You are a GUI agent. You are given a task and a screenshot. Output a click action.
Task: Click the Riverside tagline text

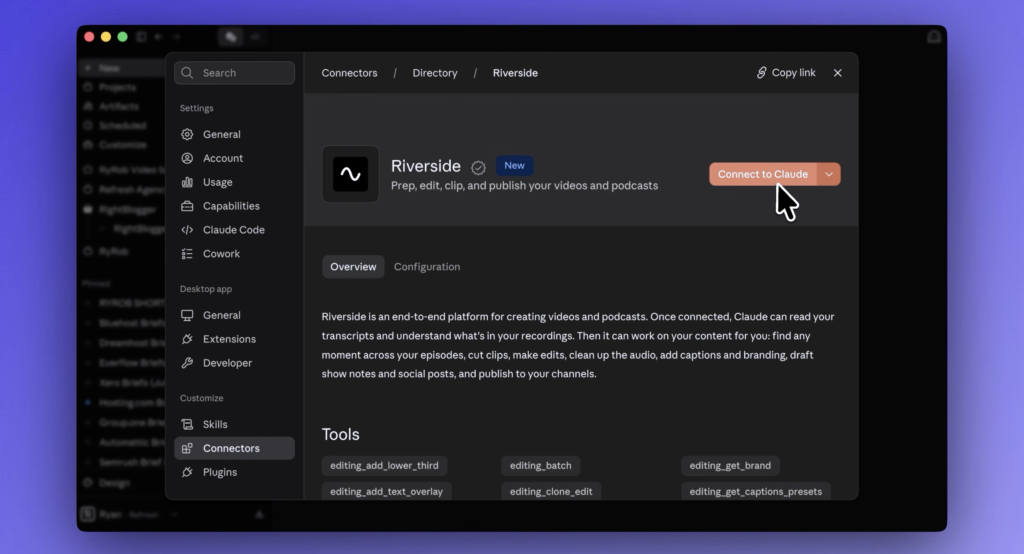point(524,186)
